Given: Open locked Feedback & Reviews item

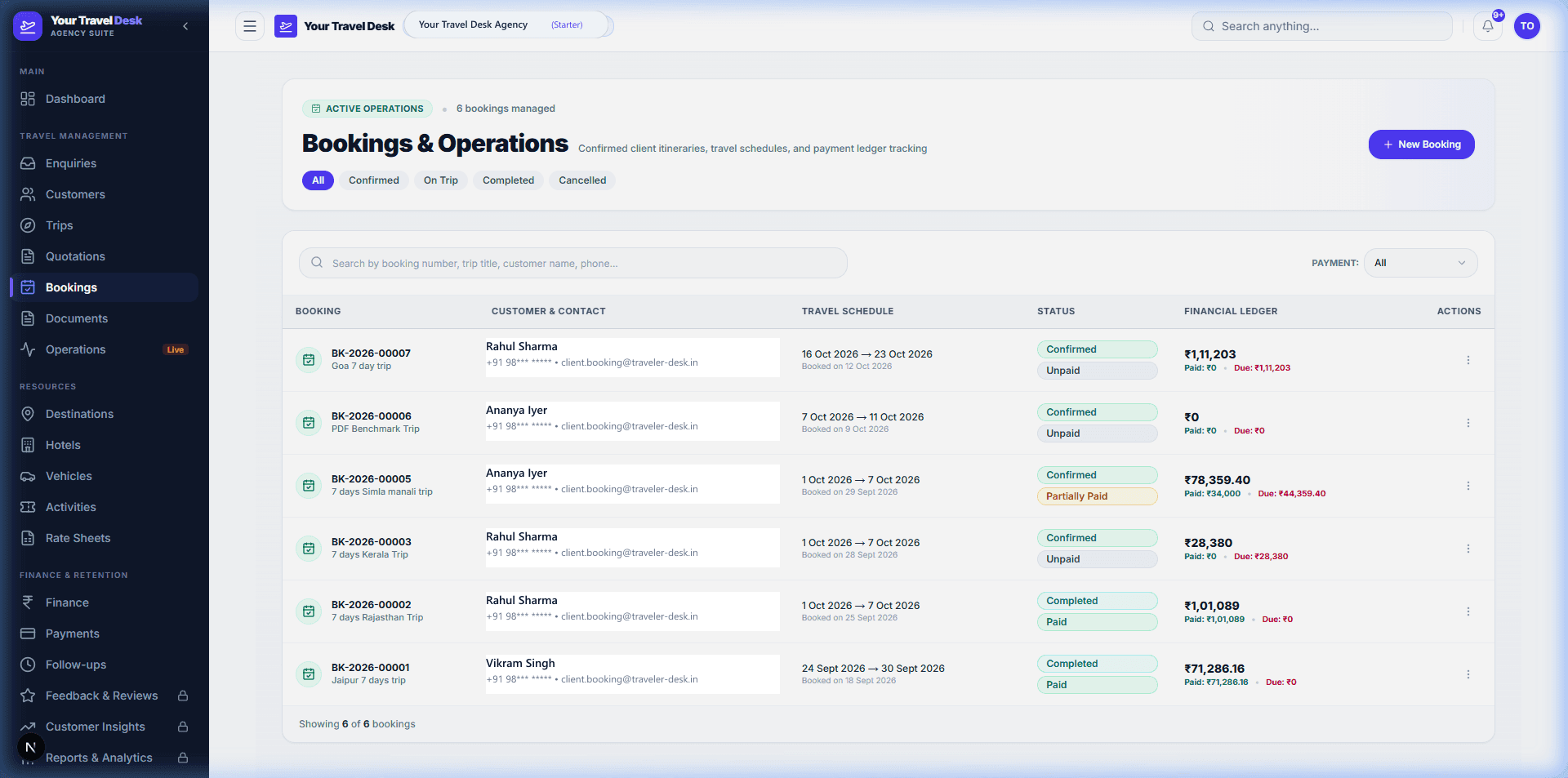Looking at the screenshot, I should (x=105, y=696).
